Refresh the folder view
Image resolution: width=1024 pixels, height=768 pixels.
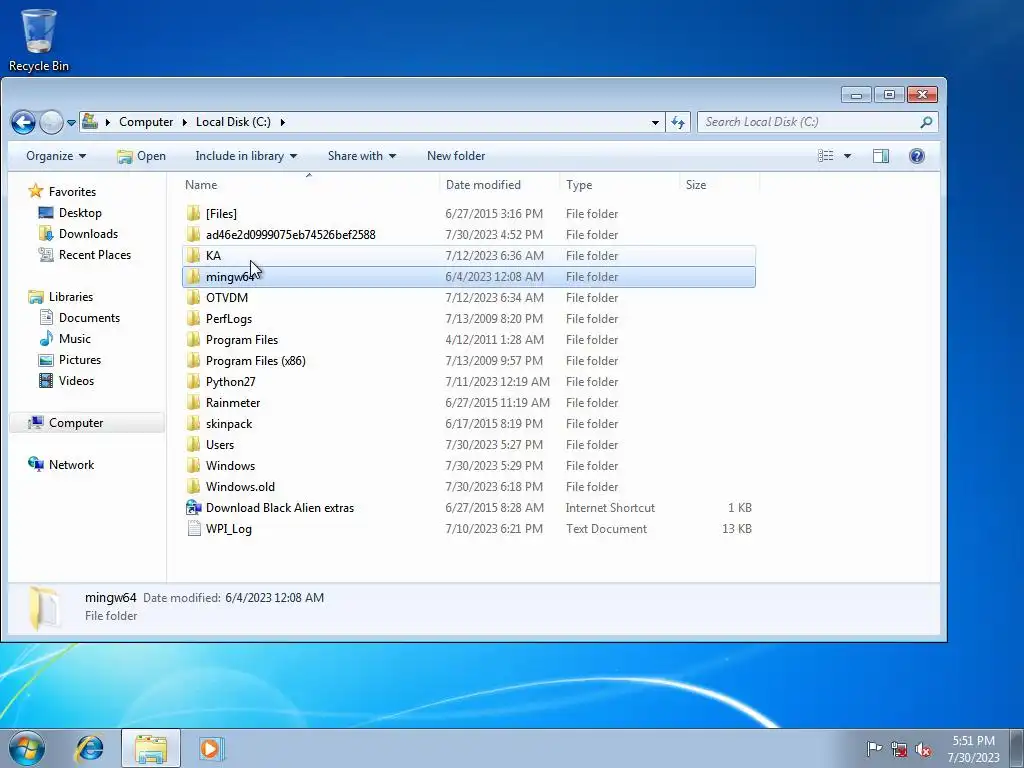(x=678, y=122)
